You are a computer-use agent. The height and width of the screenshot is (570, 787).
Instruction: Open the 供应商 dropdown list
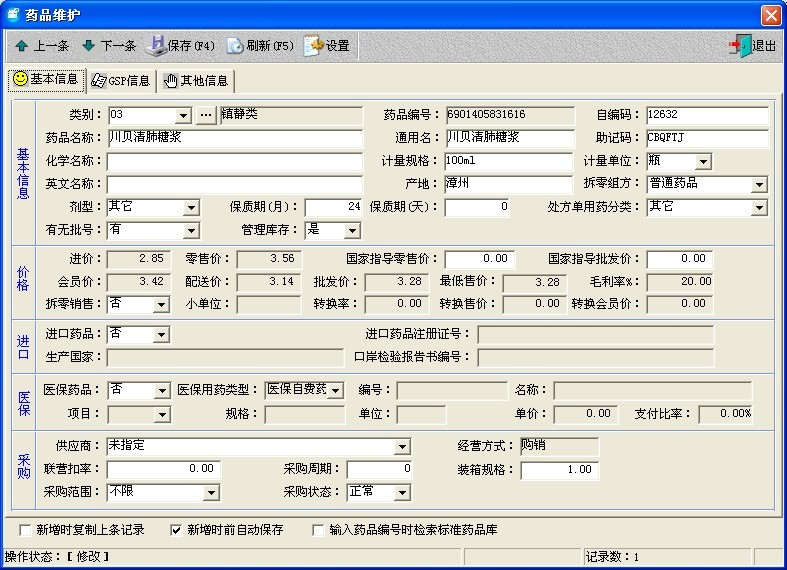coord(402,447)
